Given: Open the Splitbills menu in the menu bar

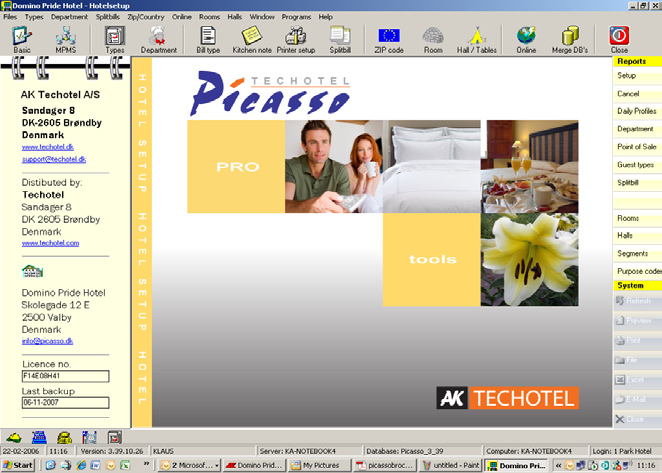Looking at the screenshot, I should click(x=108, y=17).
